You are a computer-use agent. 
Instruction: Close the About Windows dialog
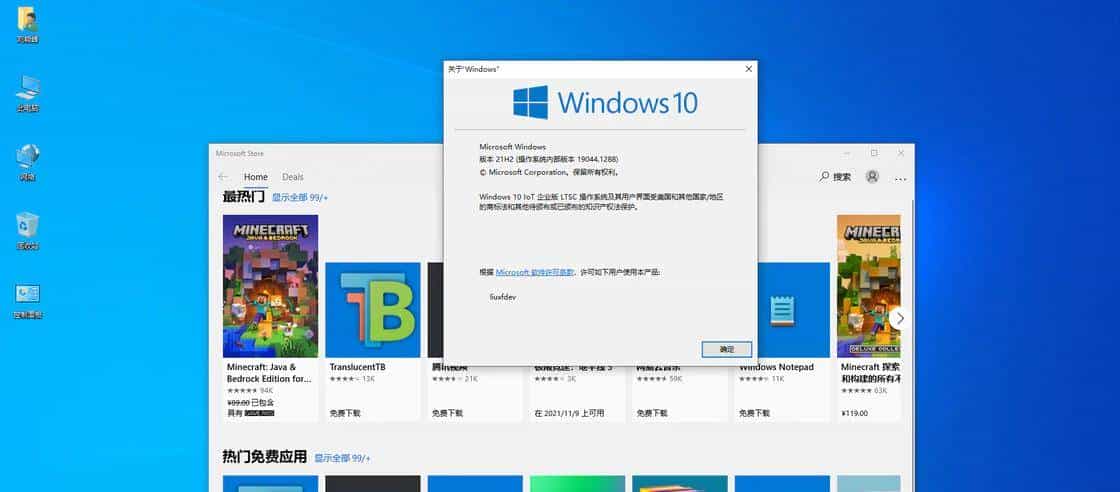tap(748, 69)
